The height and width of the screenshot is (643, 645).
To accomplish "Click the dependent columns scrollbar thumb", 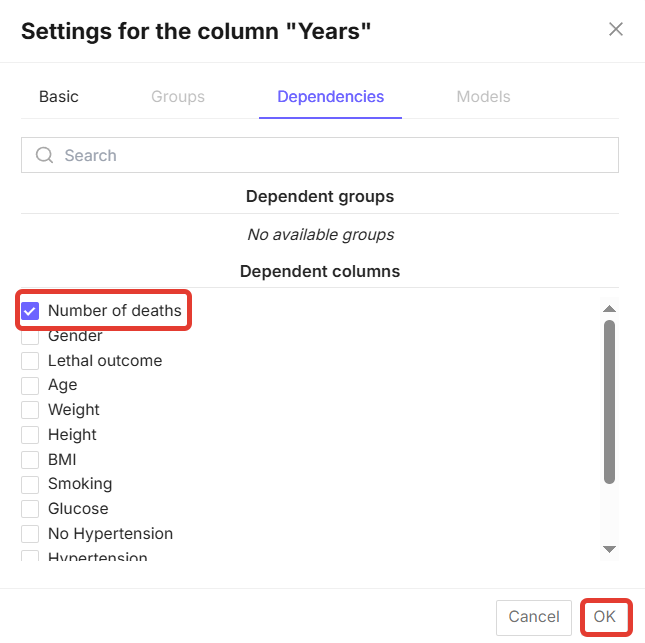I will [x=609, y=402].
